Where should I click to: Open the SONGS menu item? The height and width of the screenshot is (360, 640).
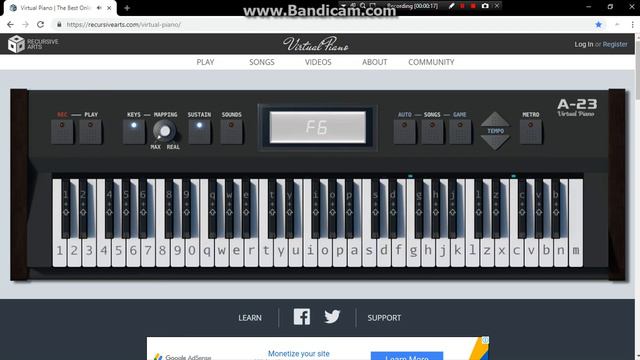point(262,62)
